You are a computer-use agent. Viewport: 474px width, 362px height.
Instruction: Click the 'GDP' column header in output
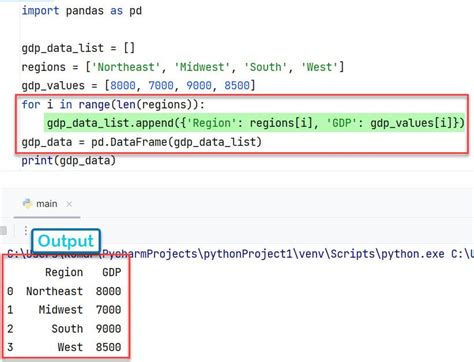click(111, 273)
